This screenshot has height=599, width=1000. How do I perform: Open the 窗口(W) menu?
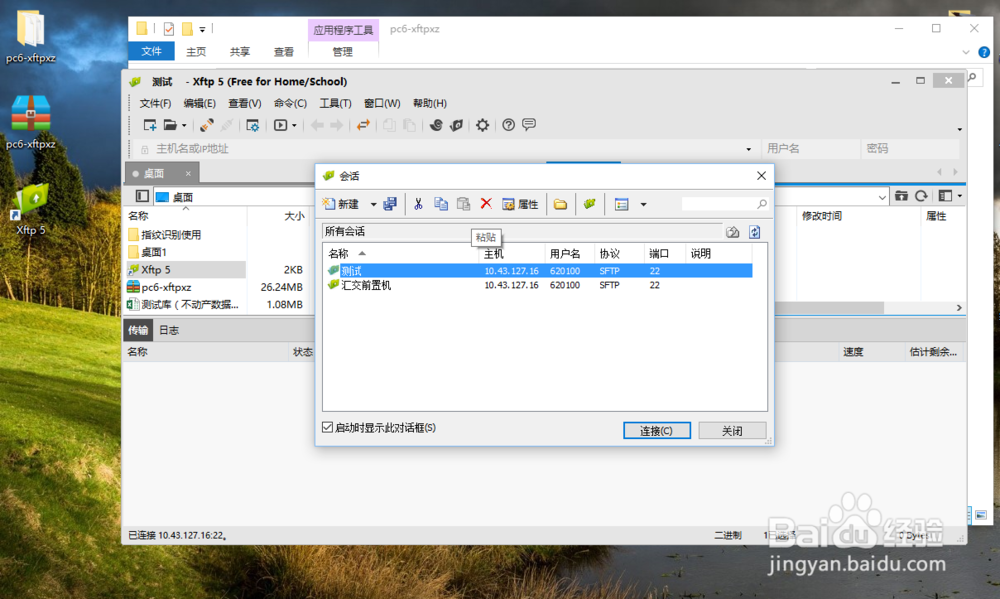pos(382,103)
